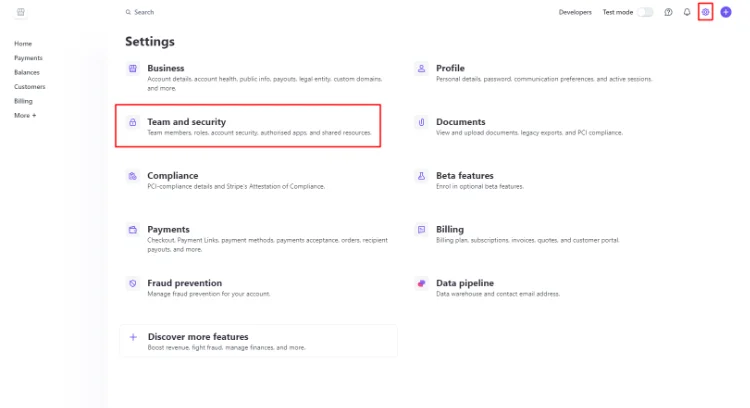This screenshot has height=408, width=750.
Task: Select Customers in the sidebar
Action: pos(30,87)
